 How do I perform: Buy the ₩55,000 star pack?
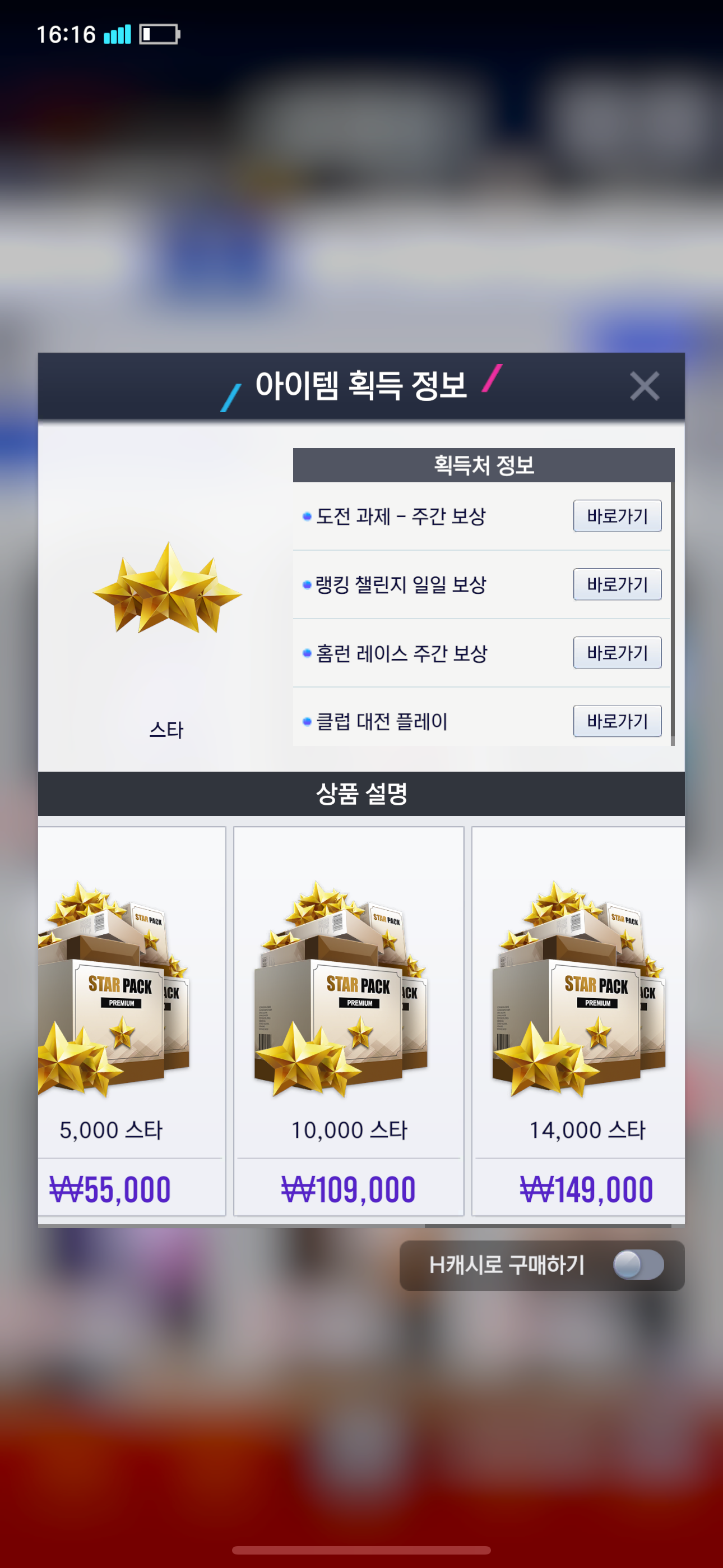pyautogui.click(x=110, y=1189)
